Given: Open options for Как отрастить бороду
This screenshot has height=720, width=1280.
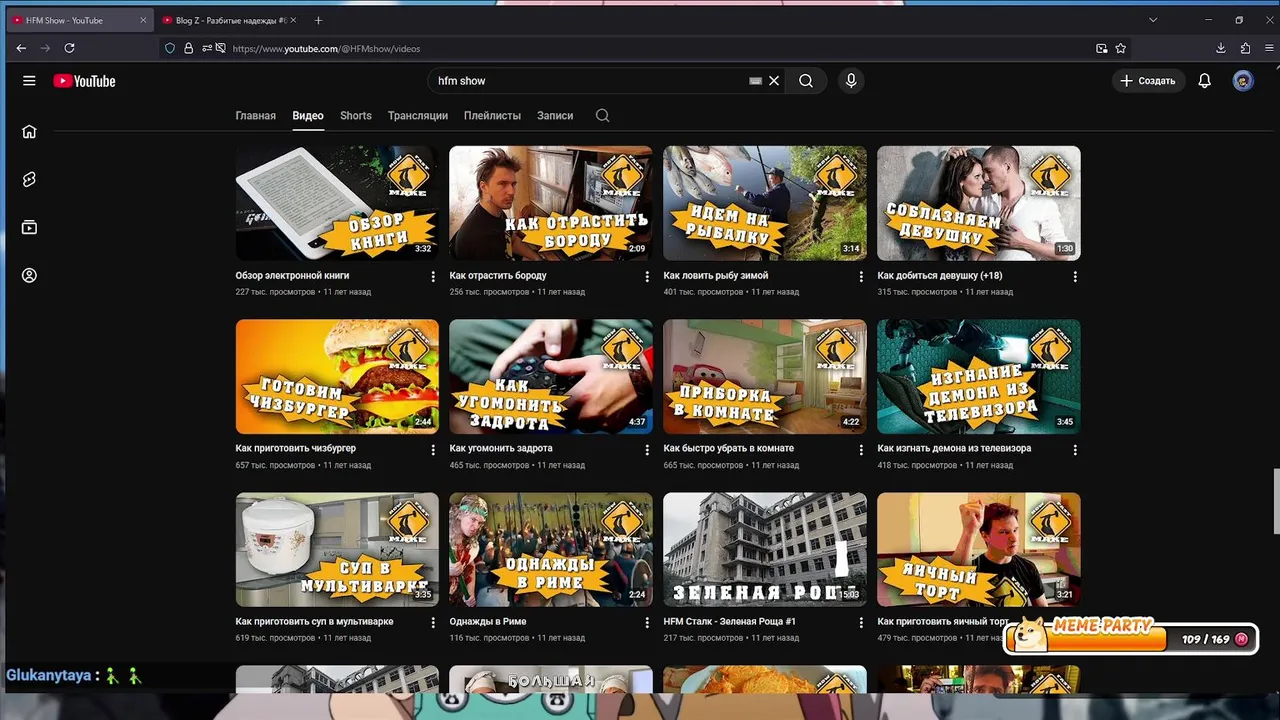Looking at the screenshot, I should [x=647, y=276].
